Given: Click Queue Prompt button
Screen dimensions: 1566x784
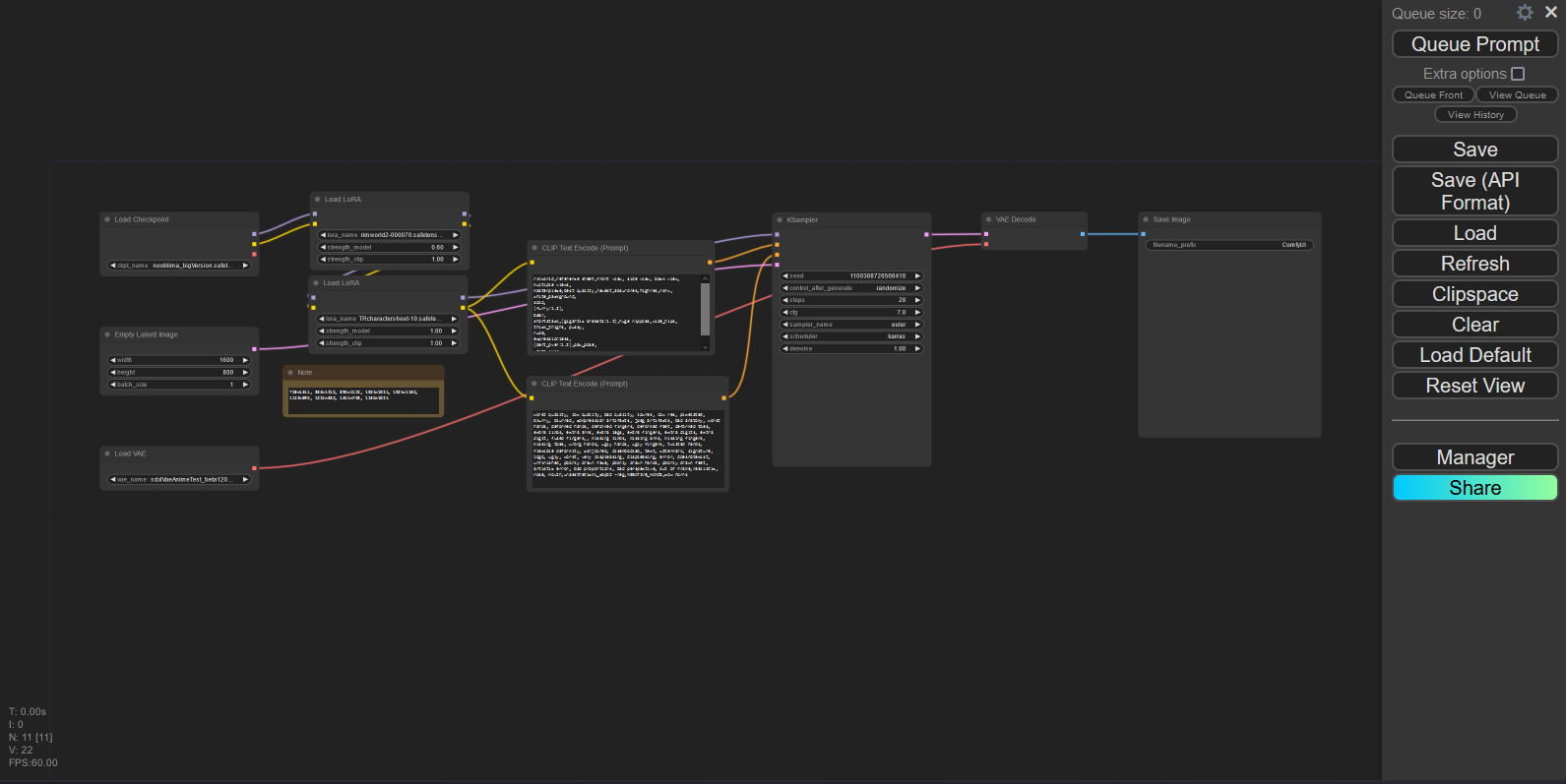Looking at the screenshot, I should [1474, 44].
